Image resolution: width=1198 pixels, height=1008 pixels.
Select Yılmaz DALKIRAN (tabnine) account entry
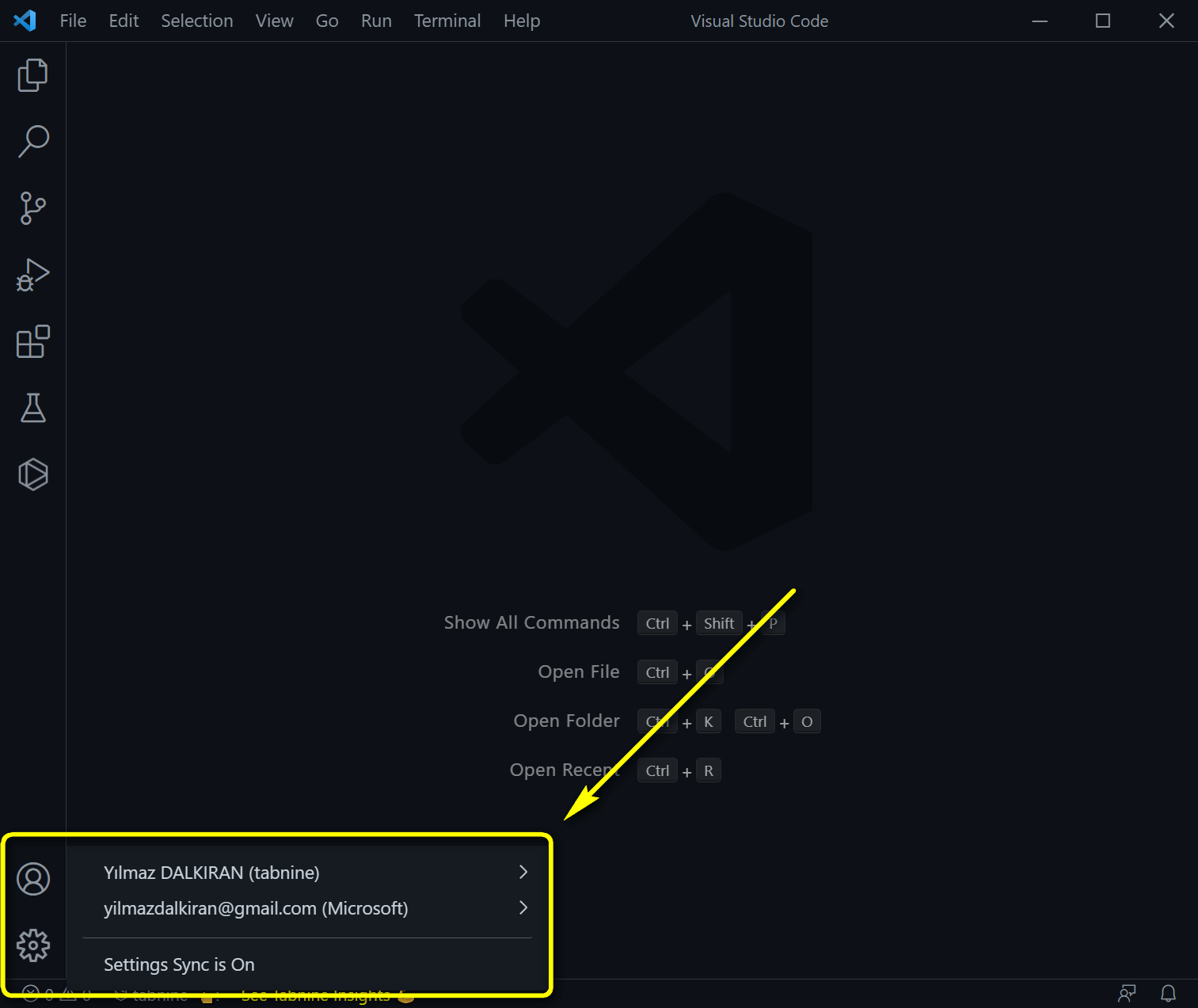pos(307,873)
